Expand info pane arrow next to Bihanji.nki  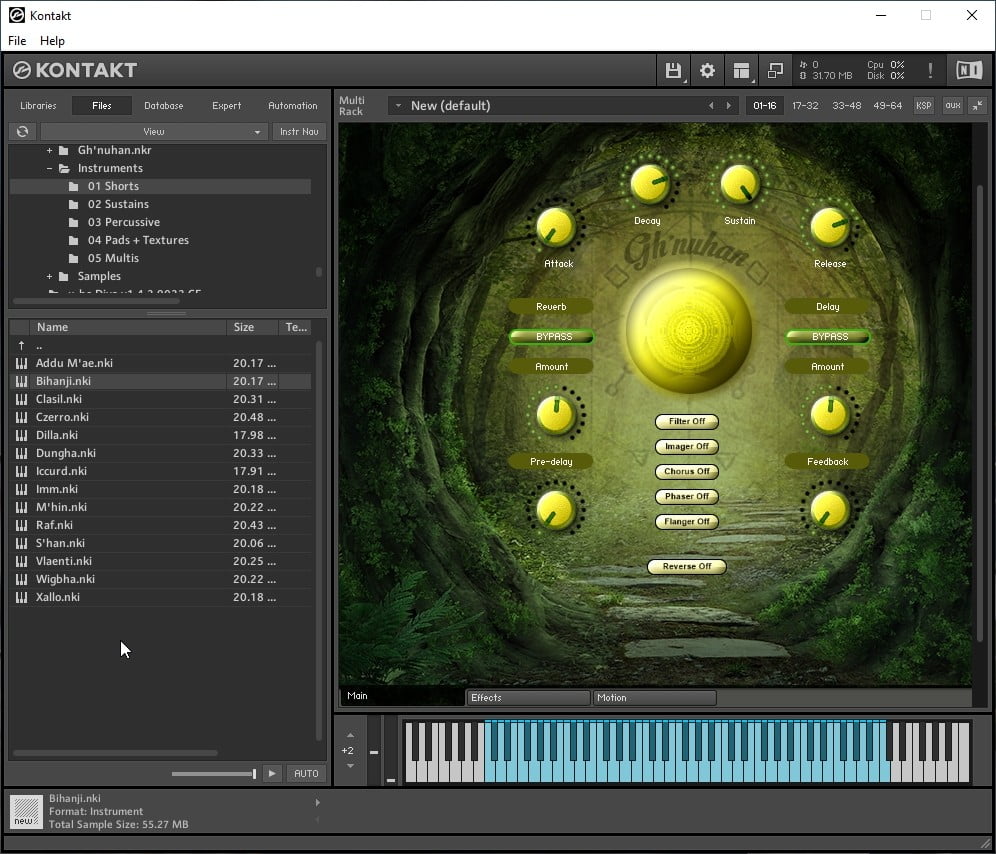tap(318, 803)
